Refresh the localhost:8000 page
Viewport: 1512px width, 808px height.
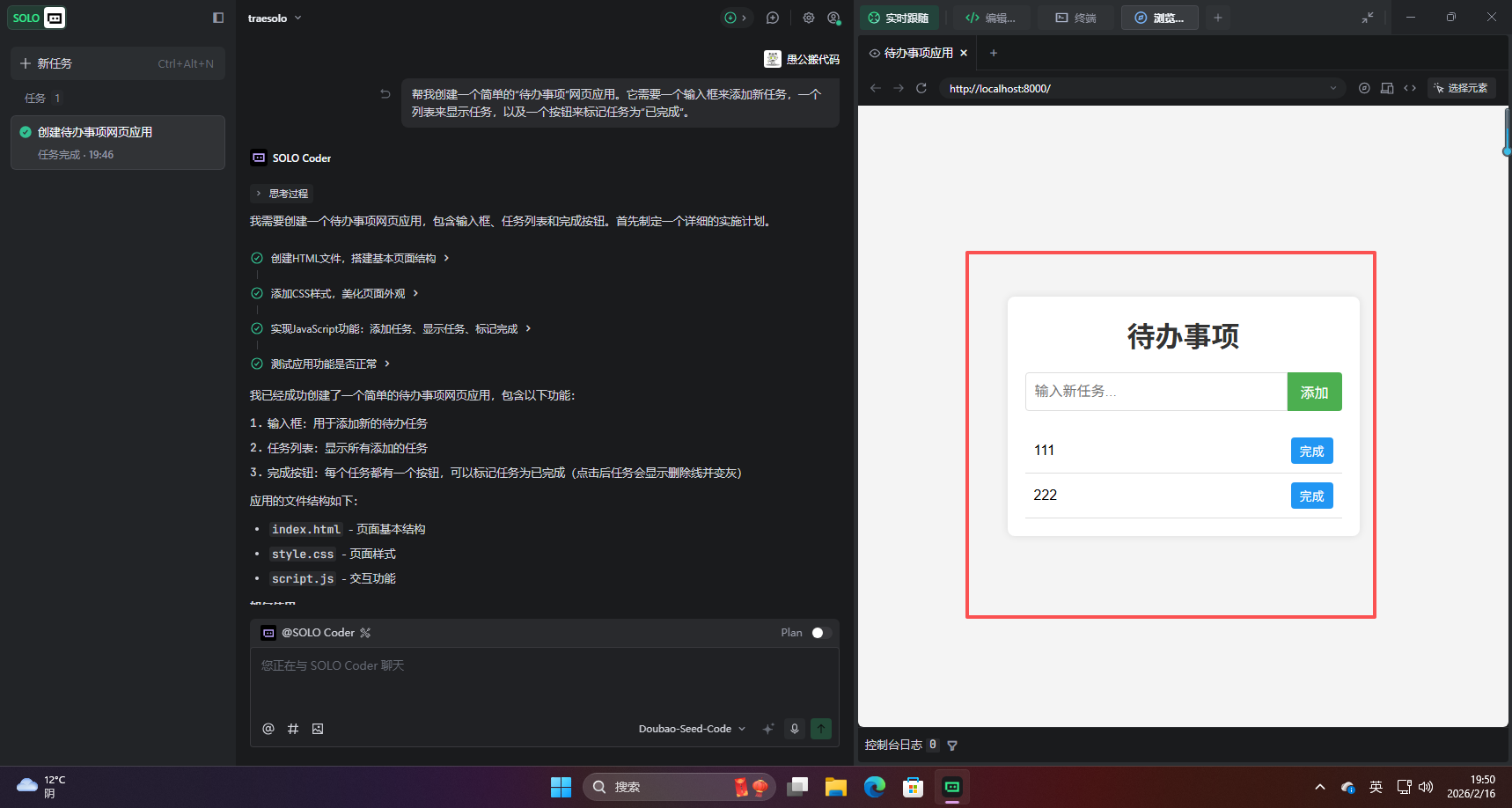pos(921,88)
